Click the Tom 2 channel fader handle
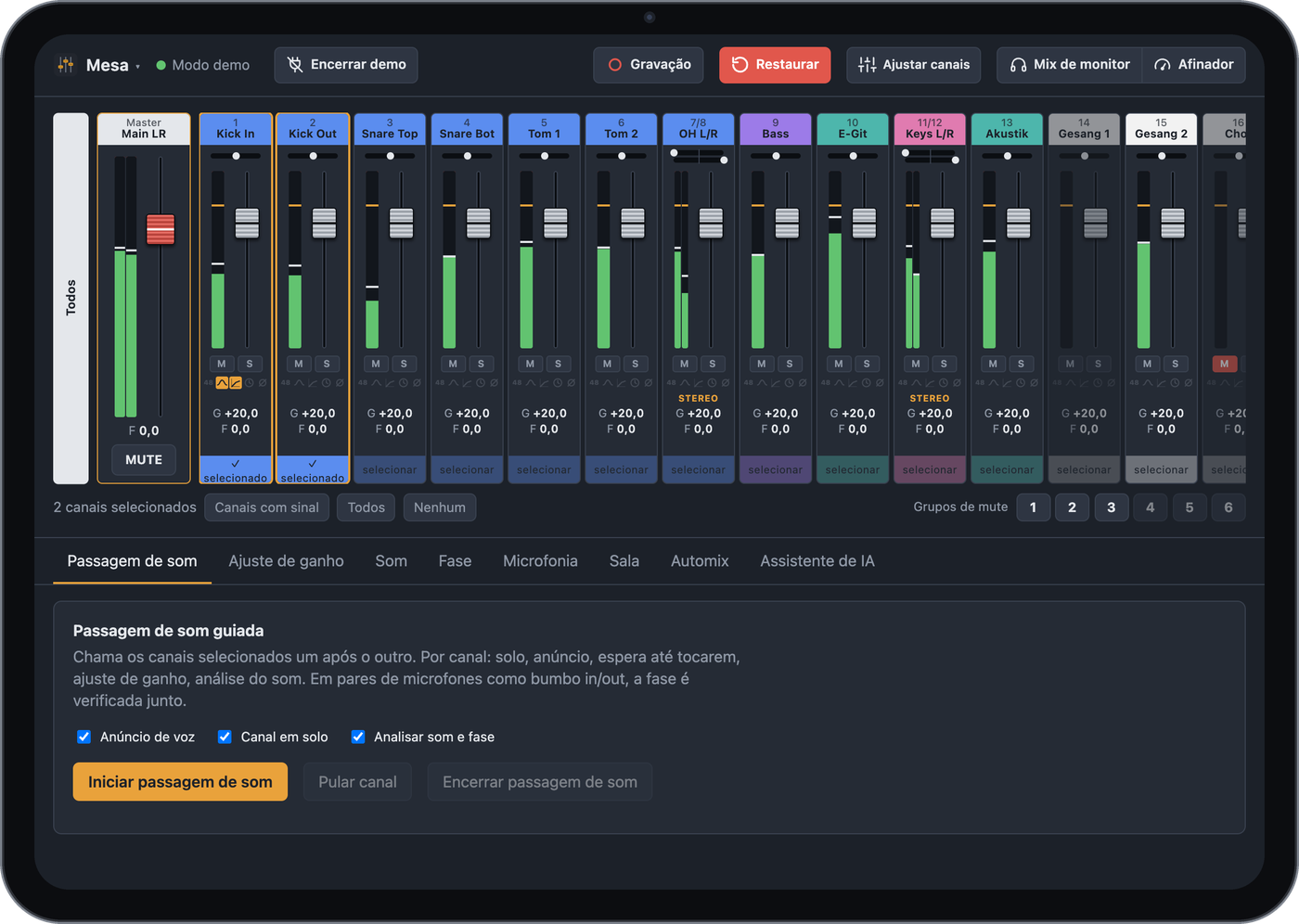This screenshot has width=1299, height=924. [633, 223]
